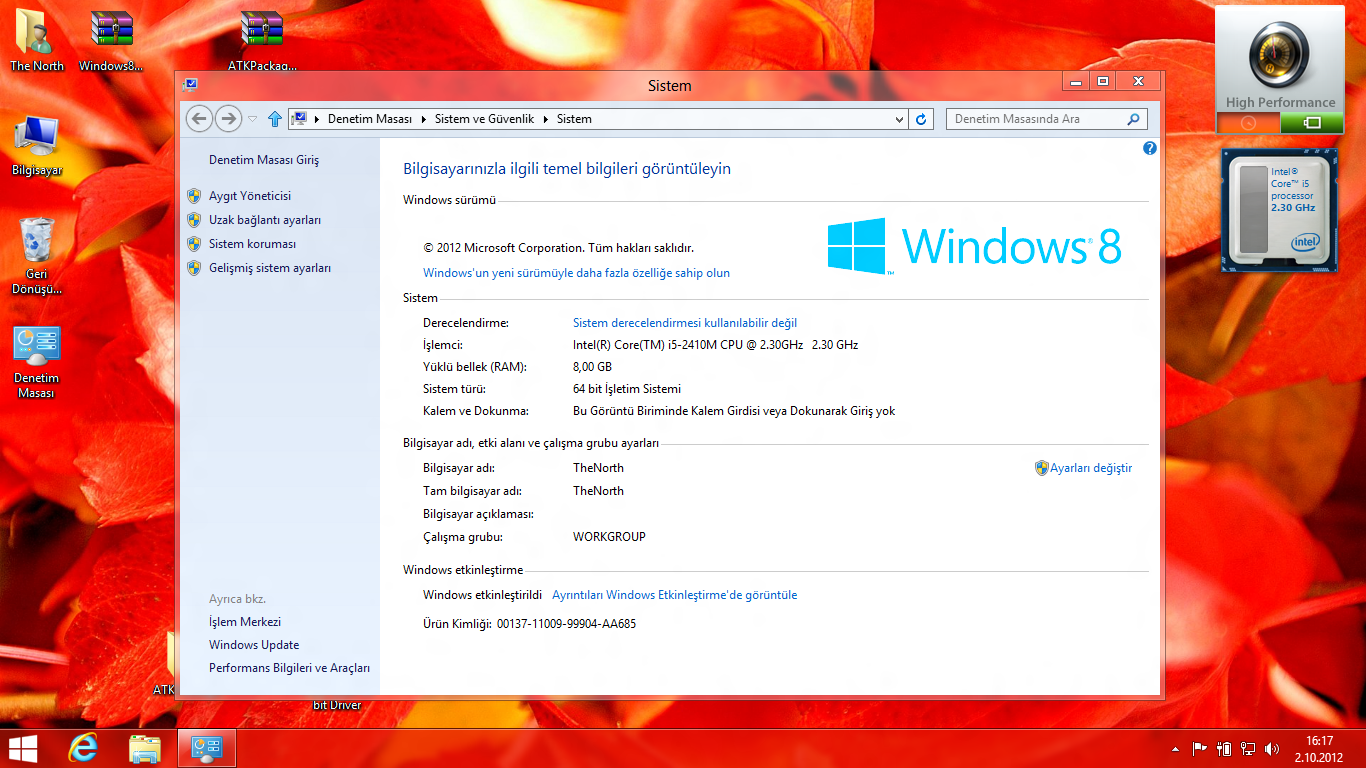Open help with the blue question mark

(x=1149, y=148)
